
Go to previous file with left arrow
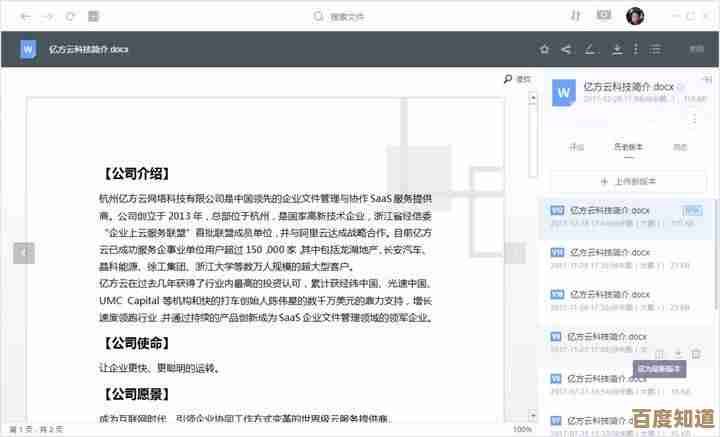pyautogui.click(x=24, y=253)
